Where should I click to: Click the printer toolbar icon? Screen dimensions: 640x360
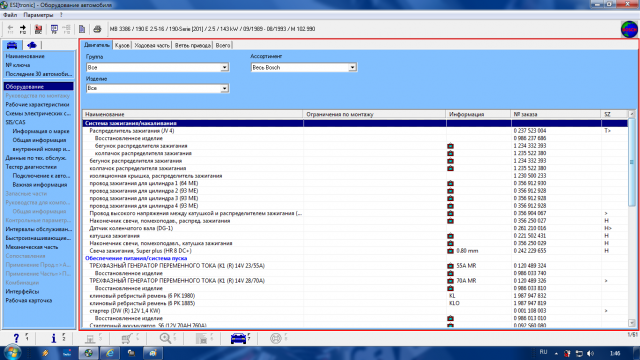(x=97, y=29)
